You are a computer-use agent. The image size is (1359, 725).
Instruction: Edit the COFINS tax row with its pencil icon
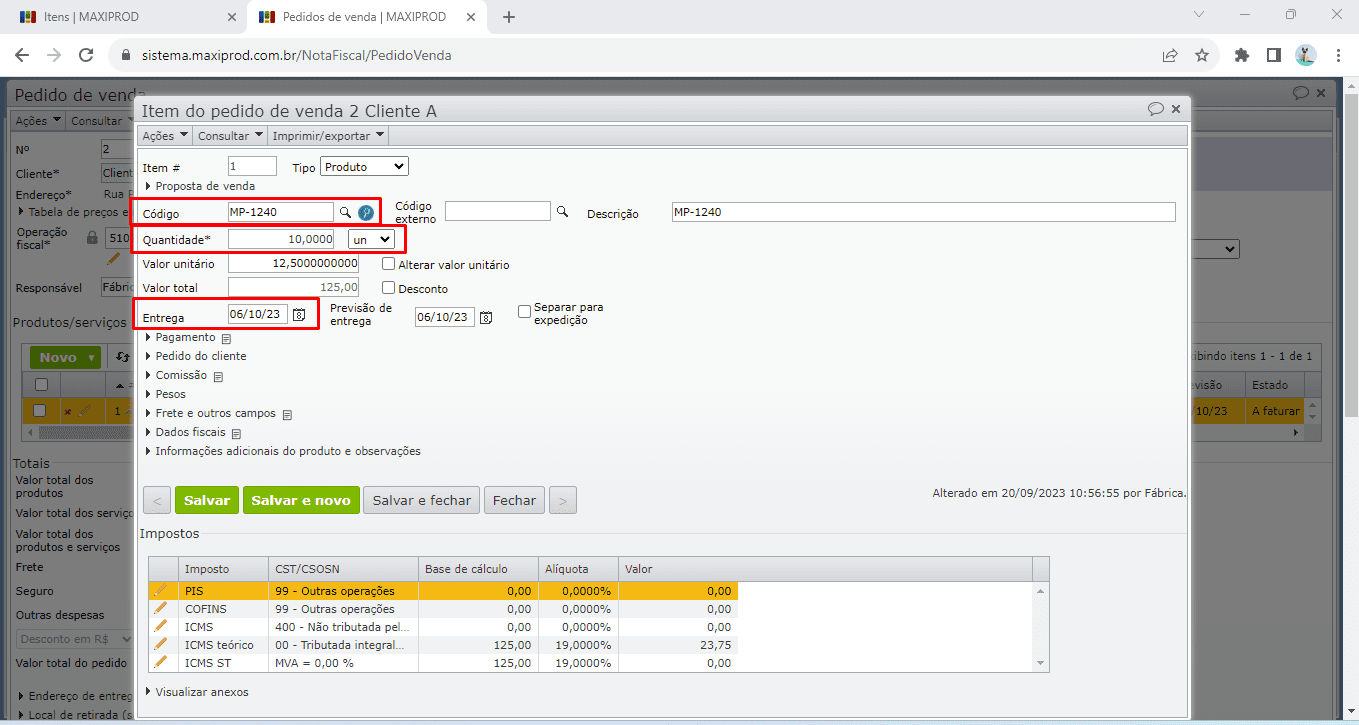[160, 608]
